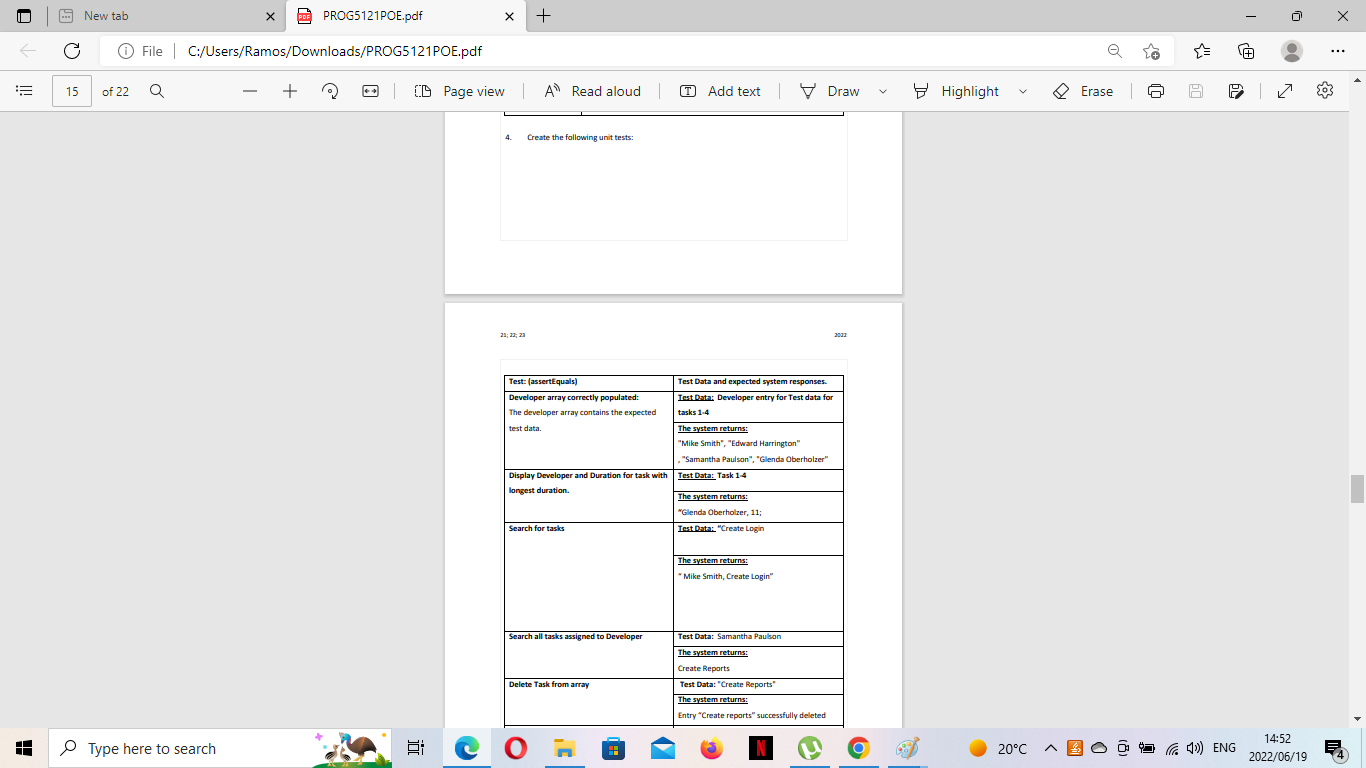Click the Add text button
Viewport: 1366px width, 768px height.
pos(722,91)
